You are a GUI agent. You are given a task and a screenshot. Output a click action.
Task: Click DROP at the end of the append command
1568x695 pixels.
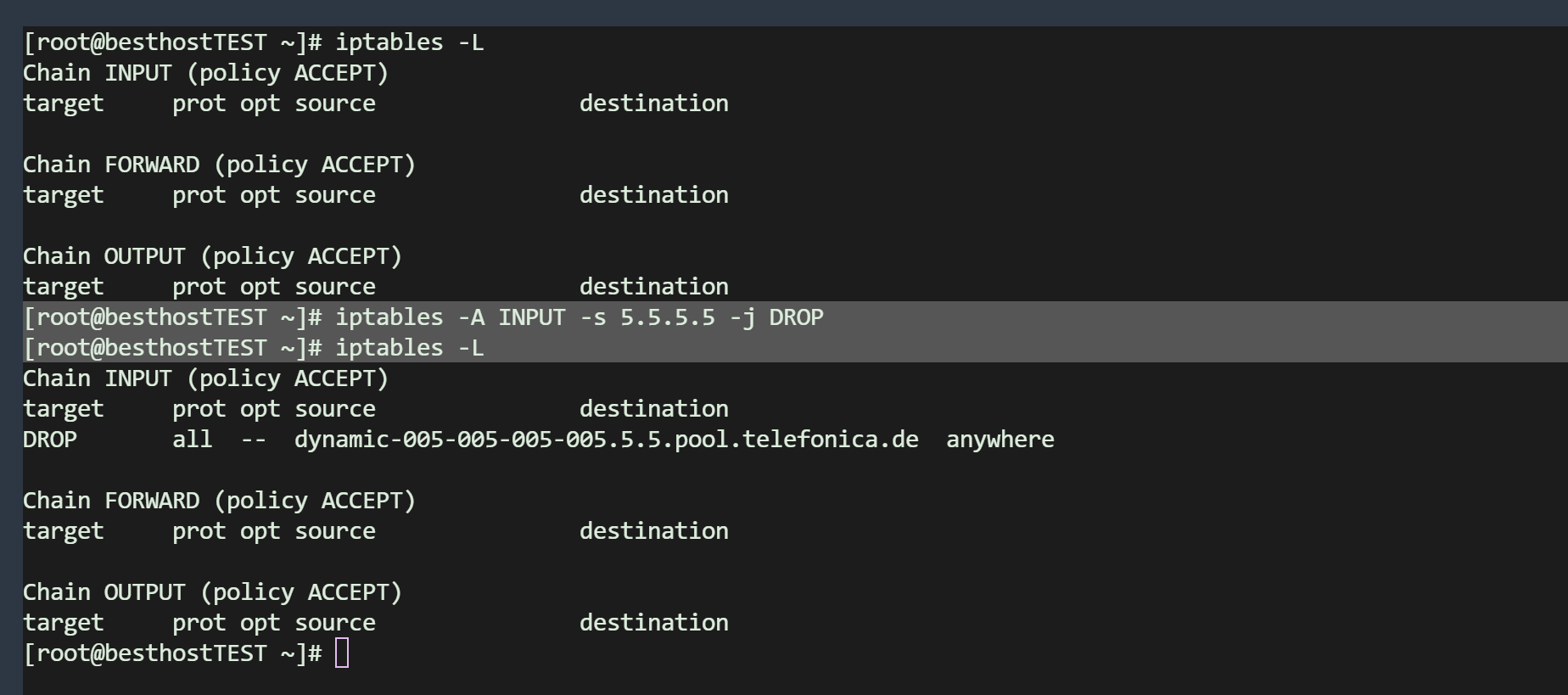point(796,317)
